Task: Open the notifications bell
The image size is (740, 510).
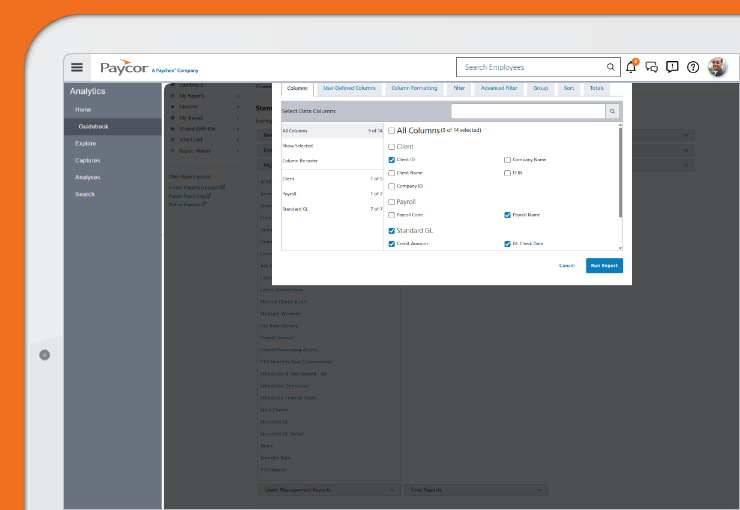Action: tap(631, 67)
